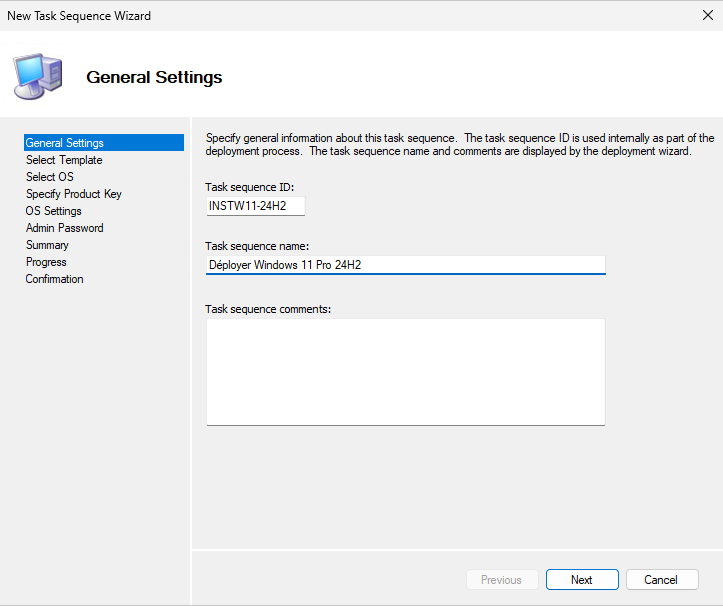Image resolution: width=723 pixels, height=606 pixels.
Task: Click the Task sequence comments label
Action: pyautogui.click(x=268, y=309)
